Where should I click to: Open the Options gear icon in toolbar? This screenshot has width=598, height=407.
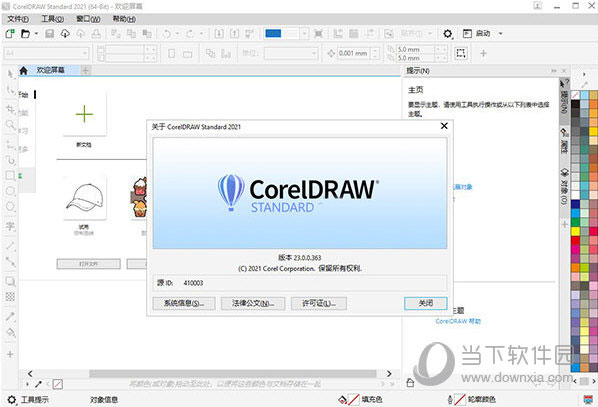(448, 34)
